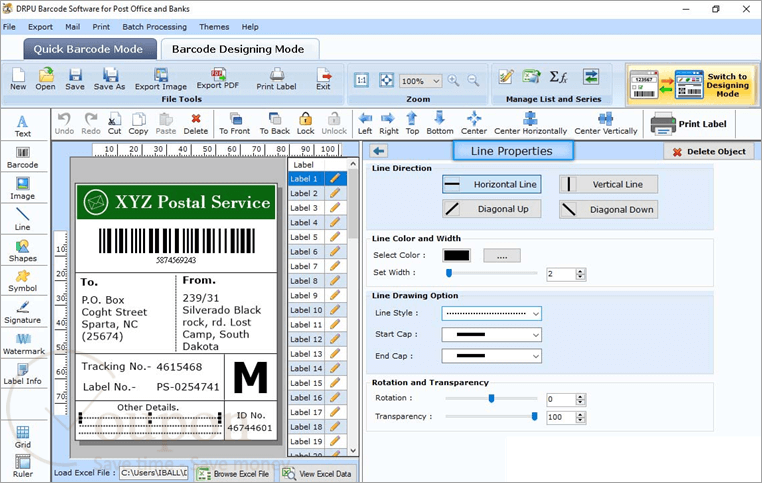Open an existing file
The image size is (762, 483).
click(x=45, y=79)
